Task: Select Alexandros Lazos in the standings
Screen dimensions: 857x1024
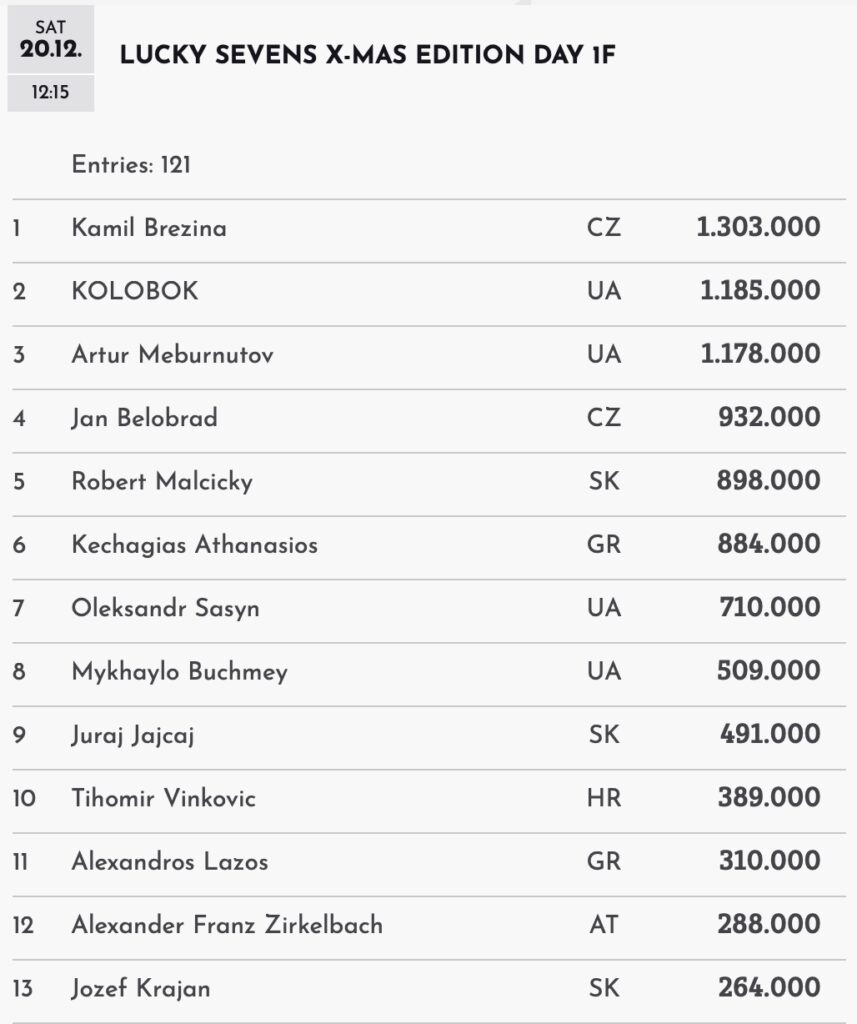Action: [170, 861]
